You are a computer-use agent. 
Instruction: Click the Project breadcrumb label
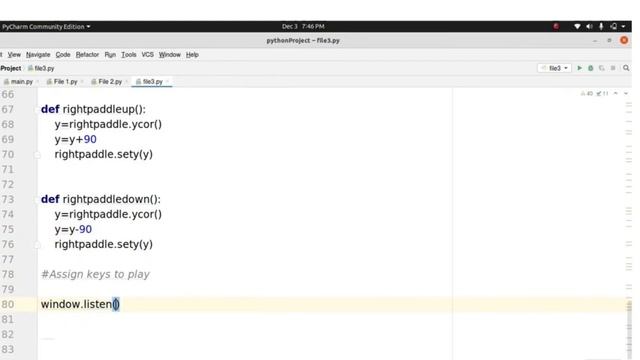pyautogui.click(x=11, y=68)
